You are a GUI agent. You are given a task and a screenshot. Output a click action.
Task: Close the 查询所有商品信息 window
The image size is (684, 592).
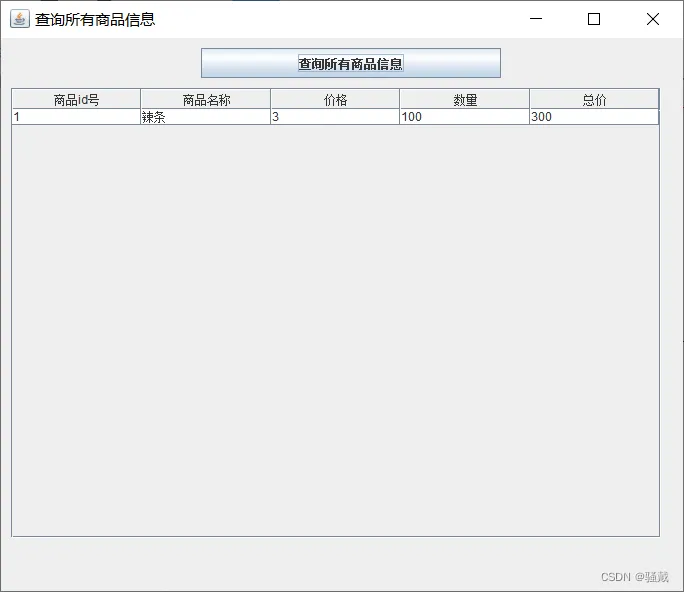click(653, 19)
